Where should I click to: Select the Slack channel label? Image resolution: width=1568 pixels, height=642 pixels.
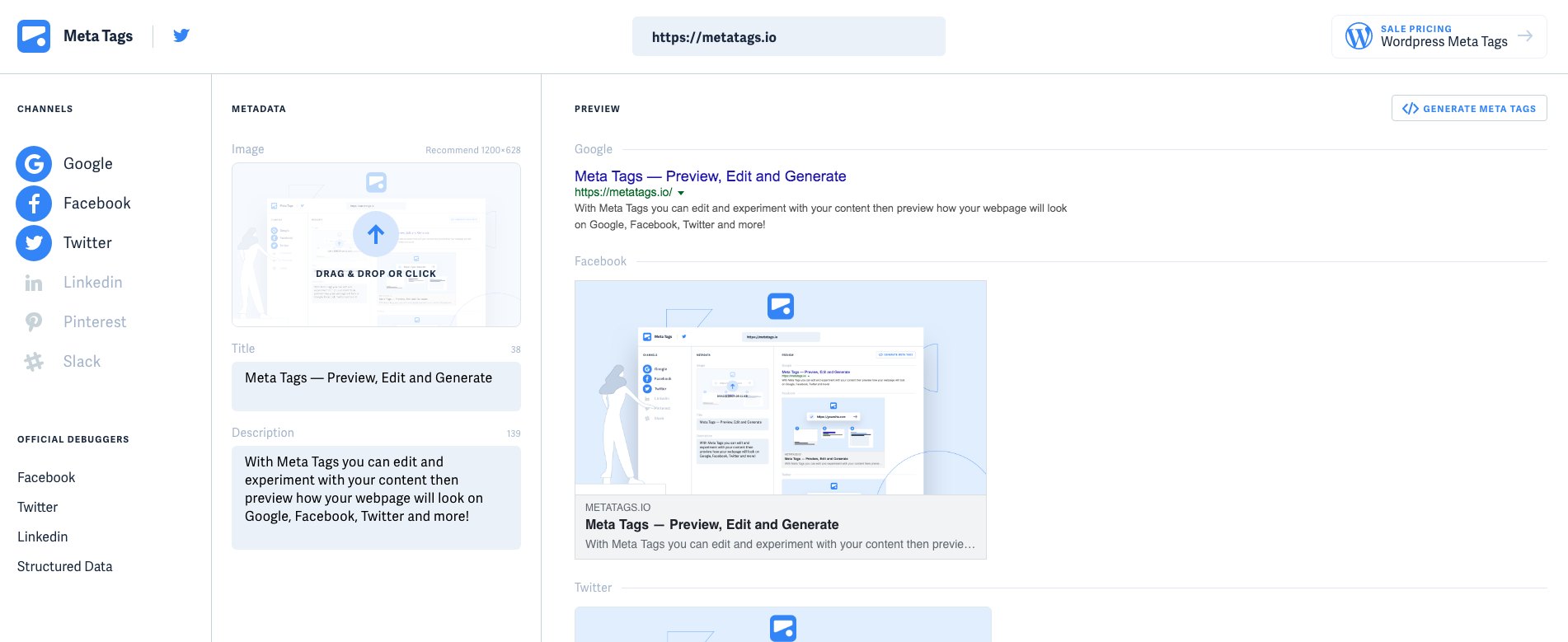pyautogui.click(x=82, y=362)
